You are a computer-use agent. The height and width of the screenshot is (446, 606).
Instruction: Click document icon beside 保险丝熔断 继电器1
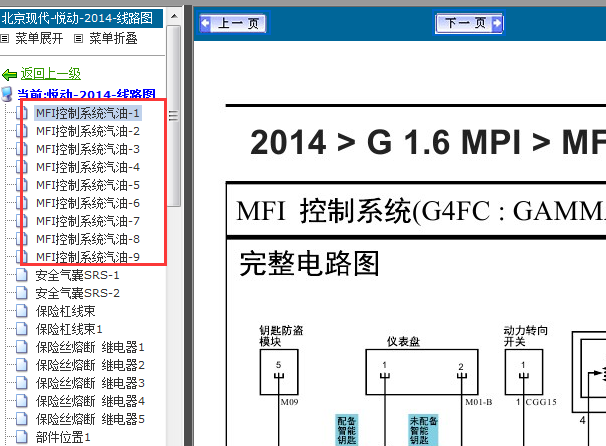[22, 347]
